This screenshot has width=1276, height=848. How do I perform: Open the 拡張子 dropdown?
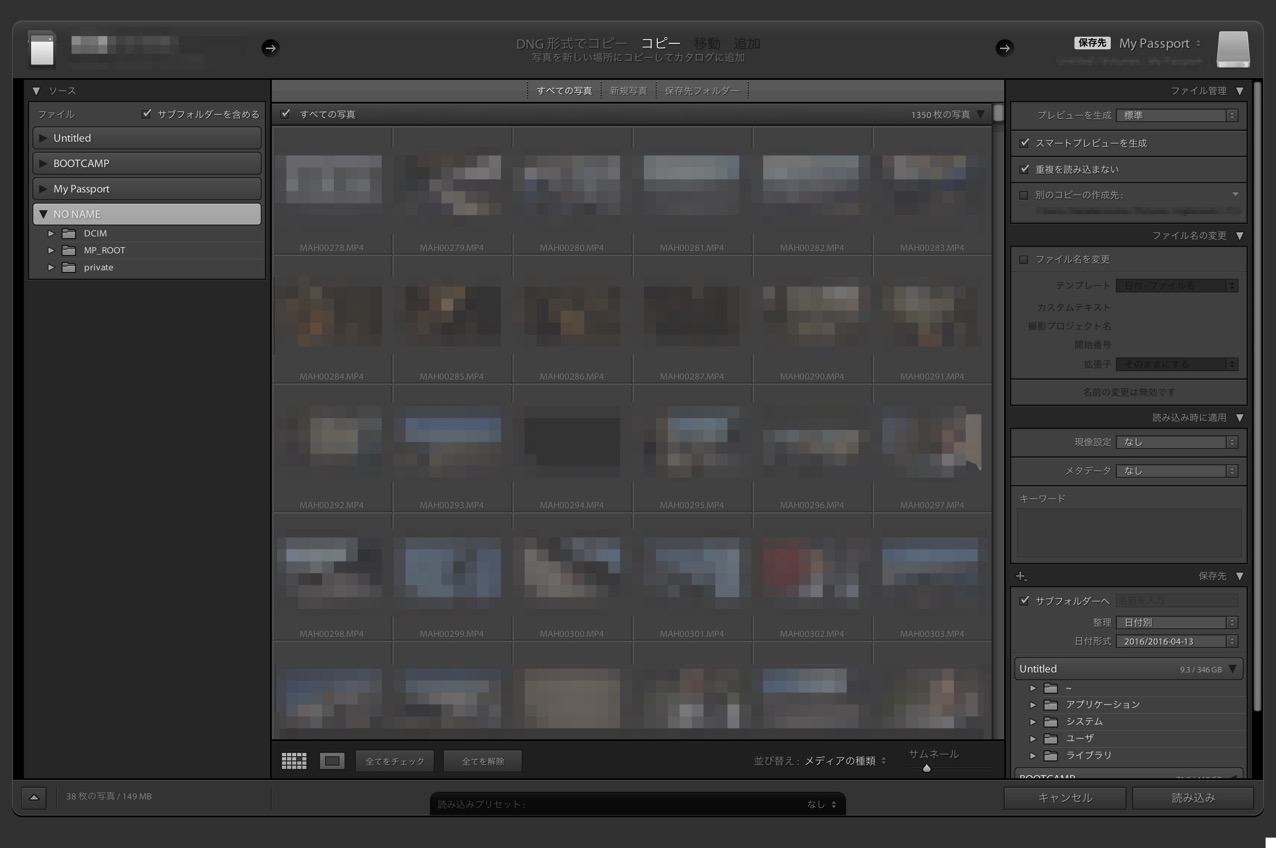pos(1177,364)
